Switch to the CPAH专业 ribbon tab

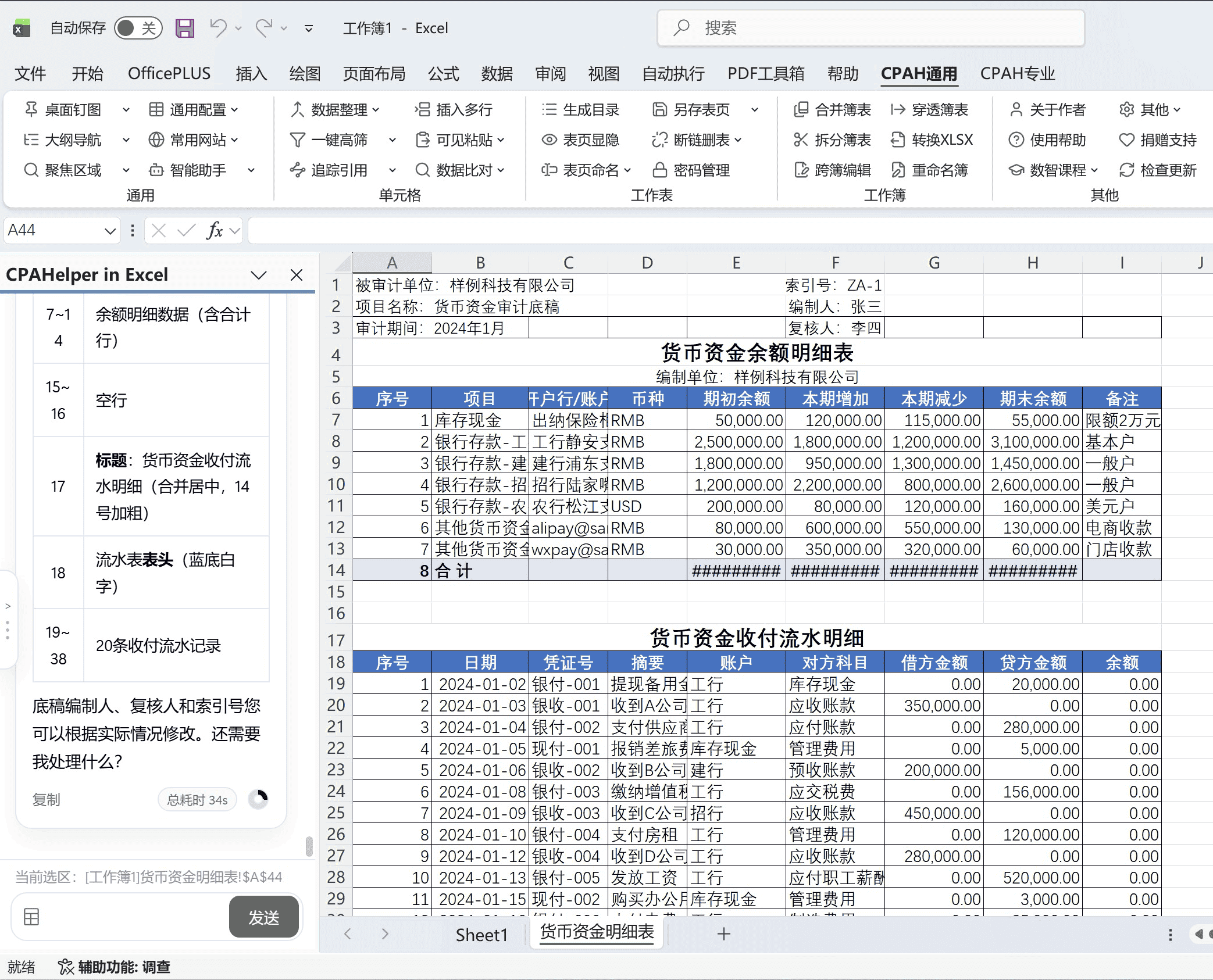pos(1017,73)
